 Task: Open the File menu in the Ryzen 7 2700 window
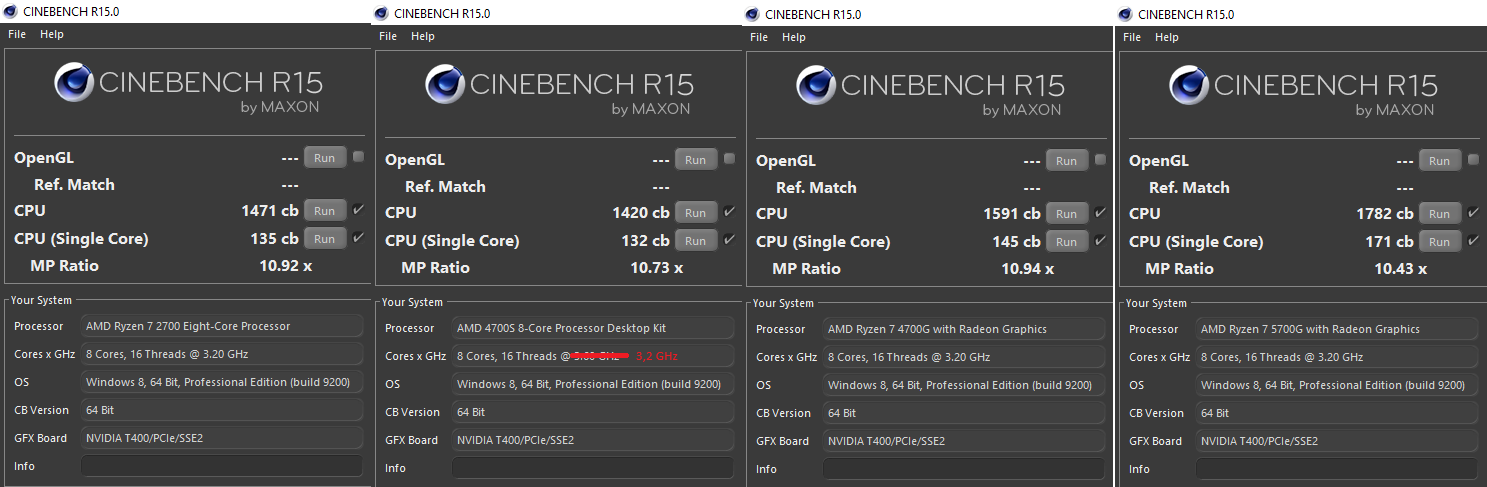(16, 34)
